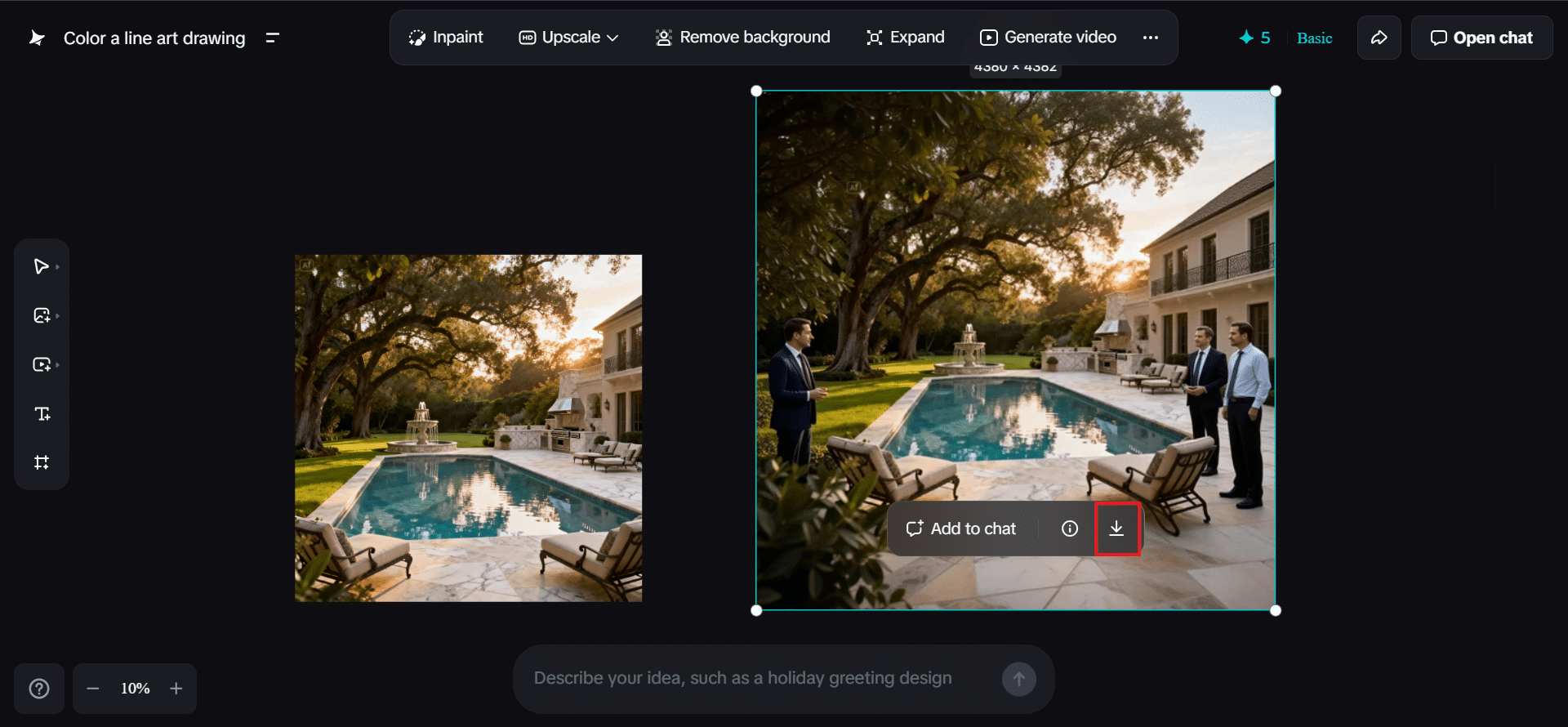Open the more options ellipsis menu
Viewport: 1568px width, 727px height.
[x=1151, y=38]
